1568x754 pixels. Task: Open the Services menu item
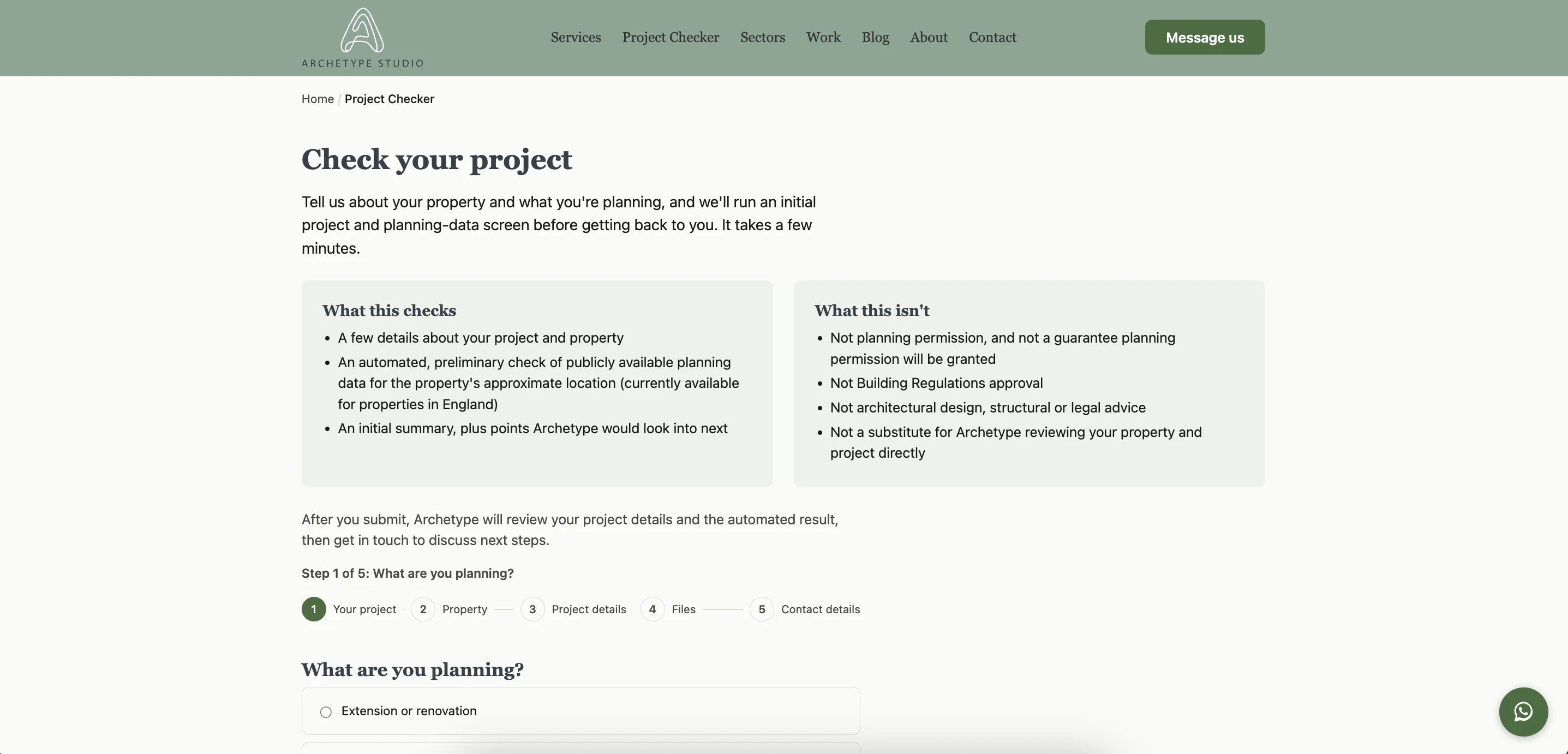coord(575,37)
